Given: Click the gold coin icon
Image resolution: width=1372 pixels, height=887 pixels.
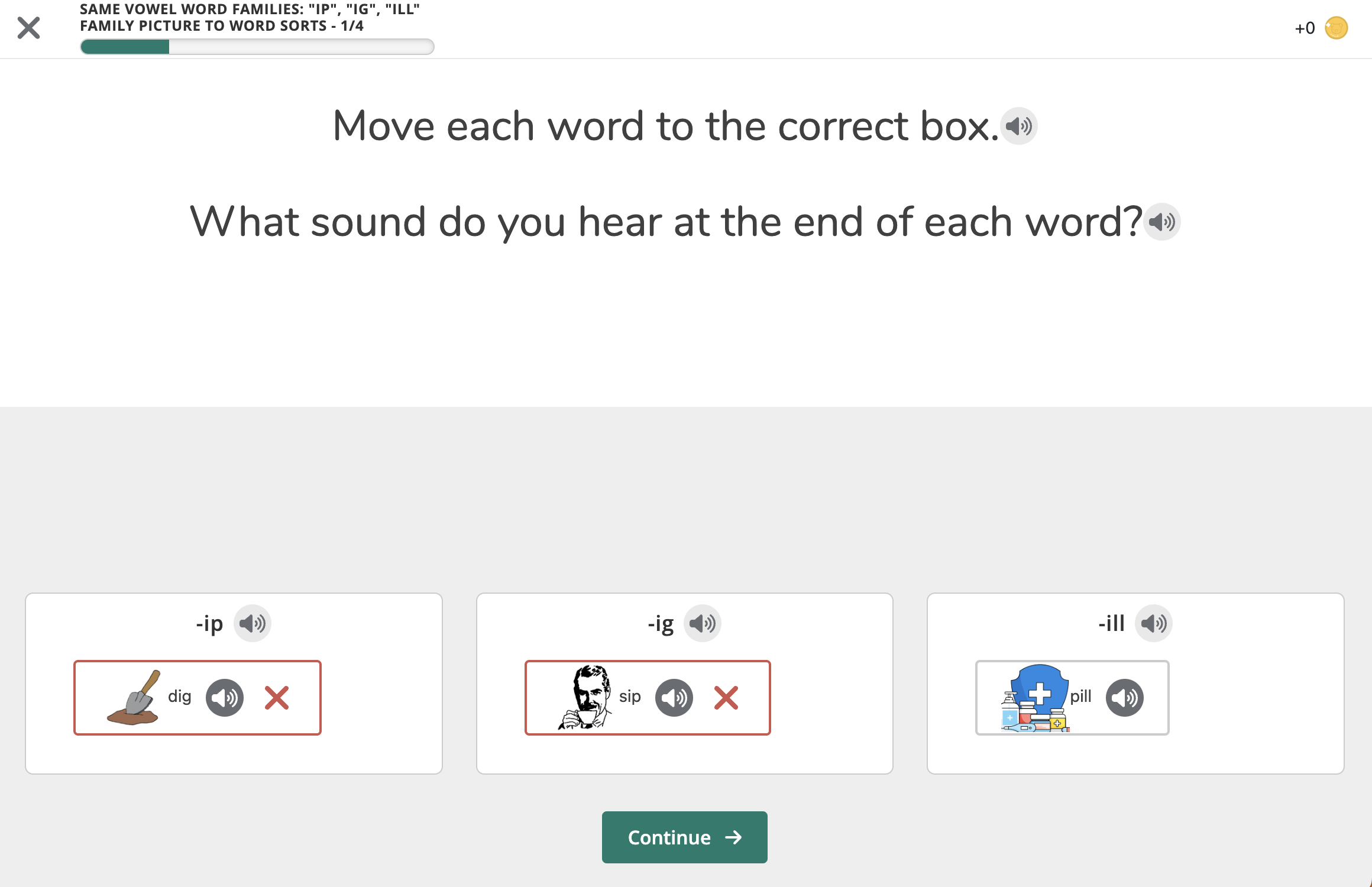Looking at the screenshot, I should [1336, 28].
